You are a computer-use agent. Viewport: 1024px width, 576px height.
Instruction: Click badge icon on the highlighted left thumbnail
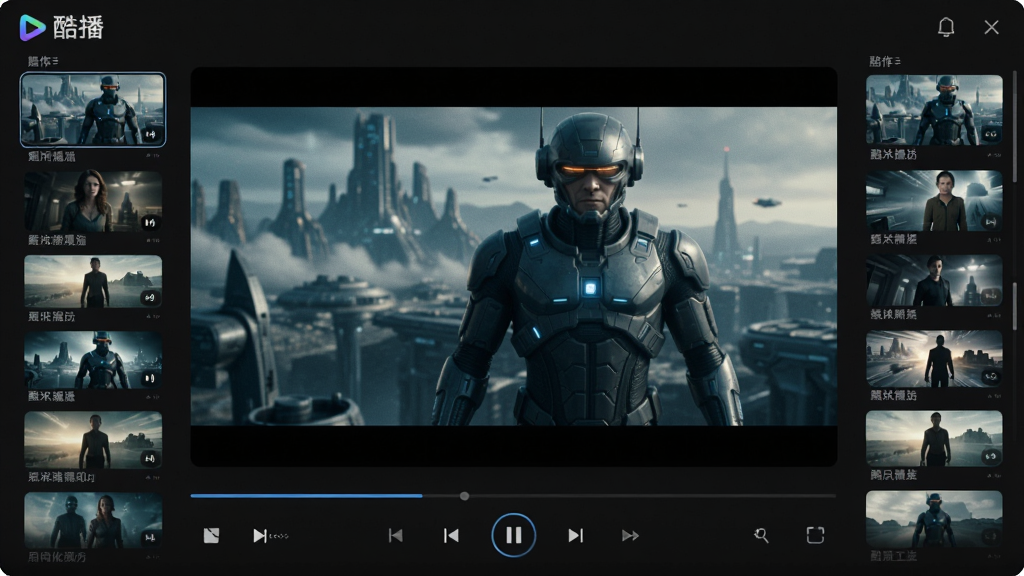[x=151, y=134]
